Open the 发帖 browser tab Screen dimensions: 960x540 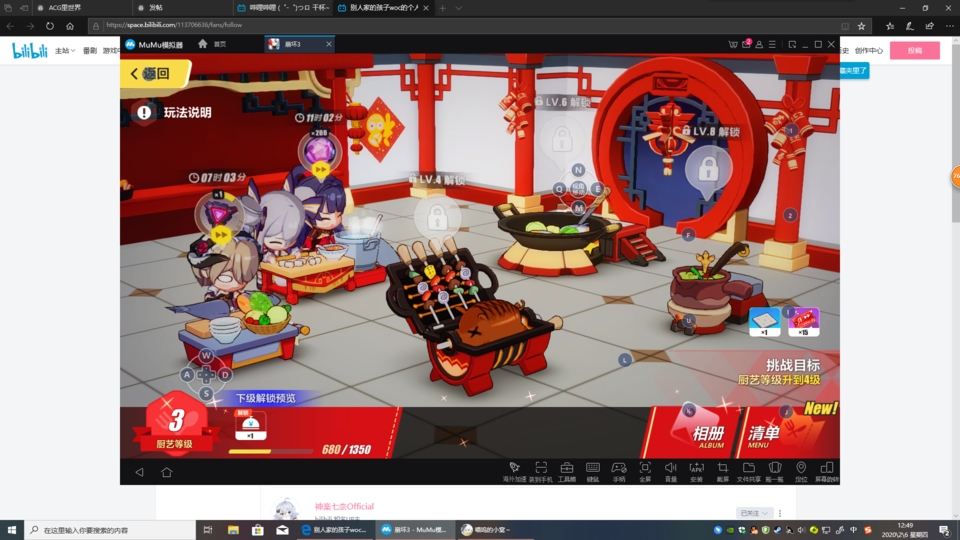[156, 8]
